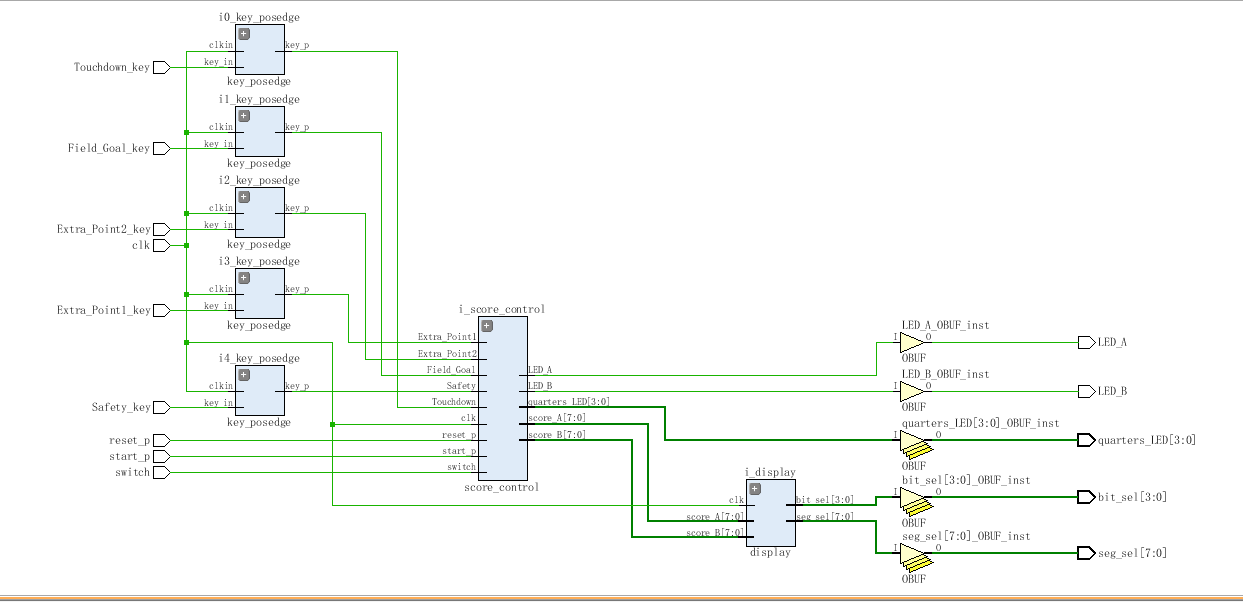This screenshot has height=602, width=1243.
Task: Click the i_score_control instance name label
Action: [x=502, y=310]
